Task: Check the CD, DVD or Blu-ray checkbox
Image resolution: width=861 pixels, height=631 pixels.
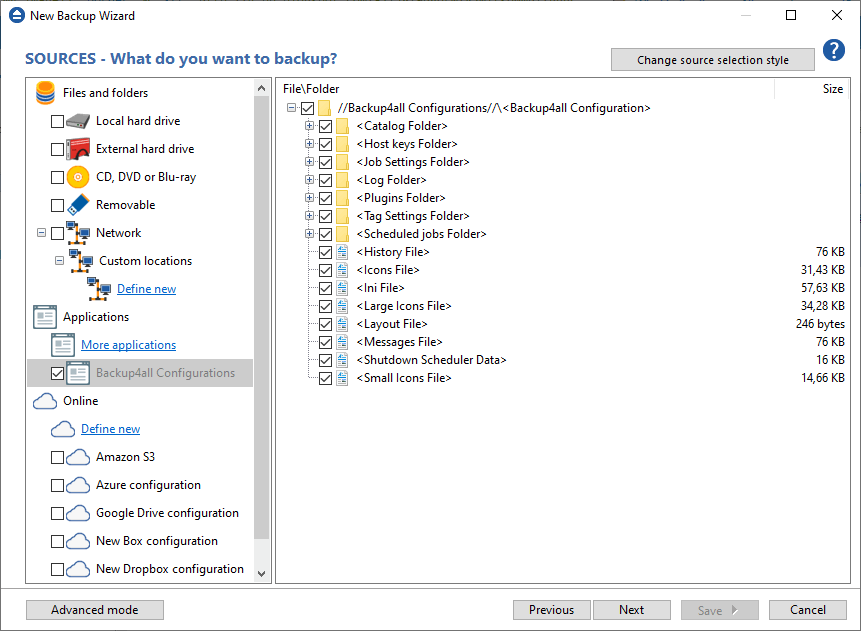Action: point(57,177)
